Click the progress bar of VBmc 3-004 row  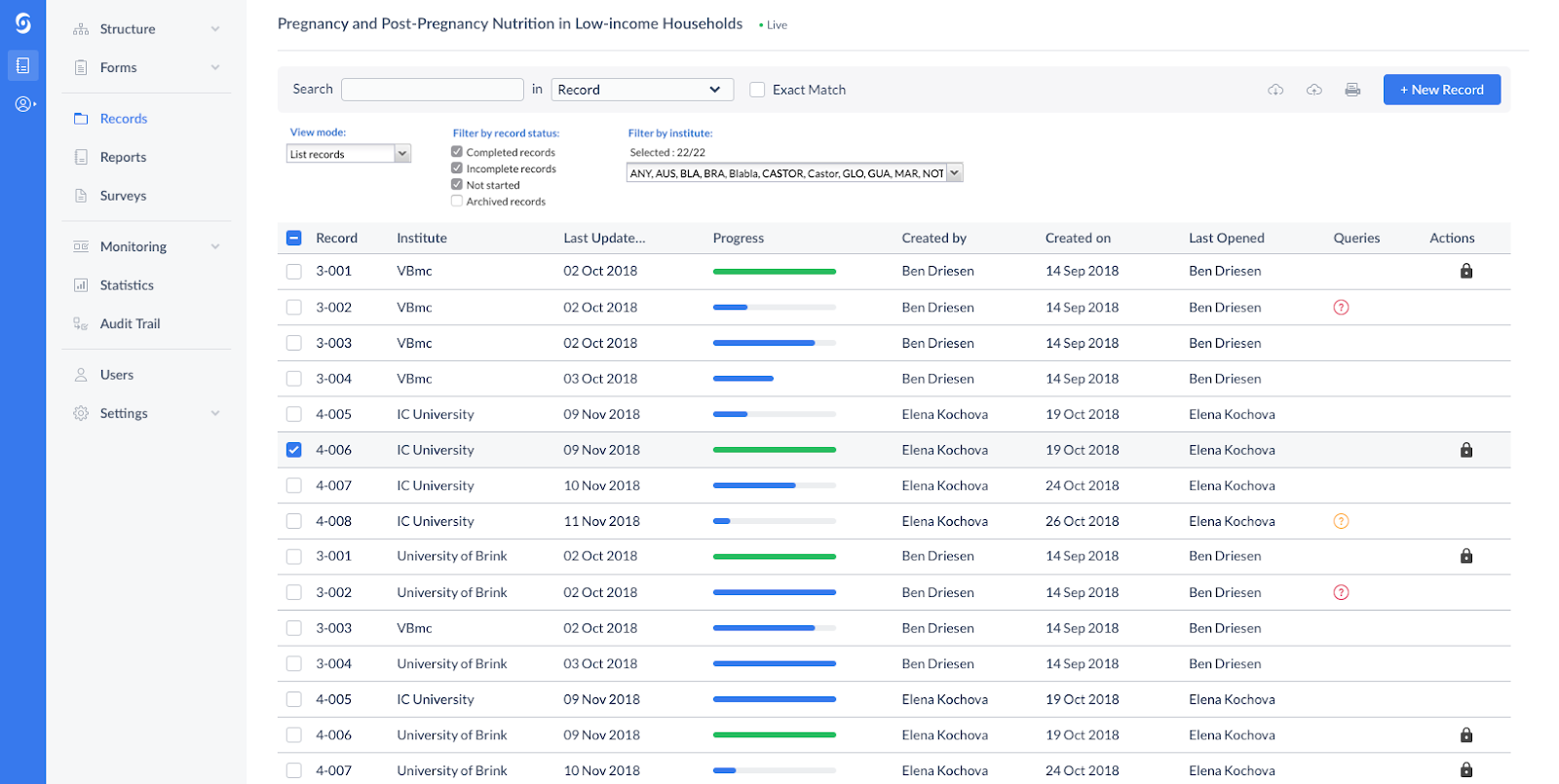coord(775,379)
